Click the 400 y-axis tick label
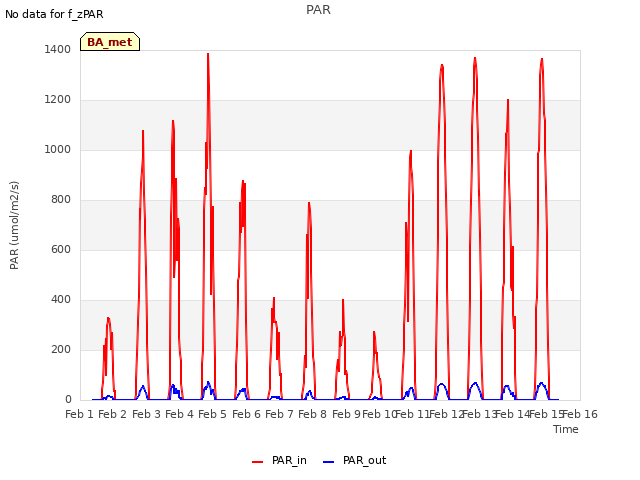The height and width of the screenshot is (480, 640). pos(61,300)
